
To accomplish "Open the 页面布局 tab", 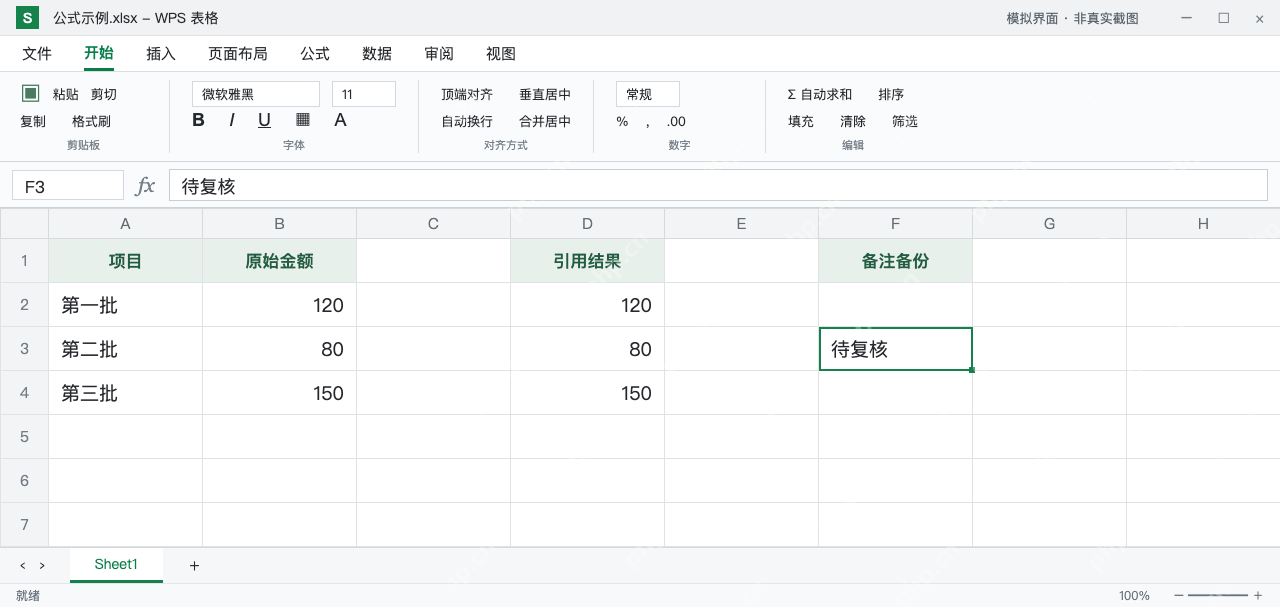I will (x=238, y=54).
